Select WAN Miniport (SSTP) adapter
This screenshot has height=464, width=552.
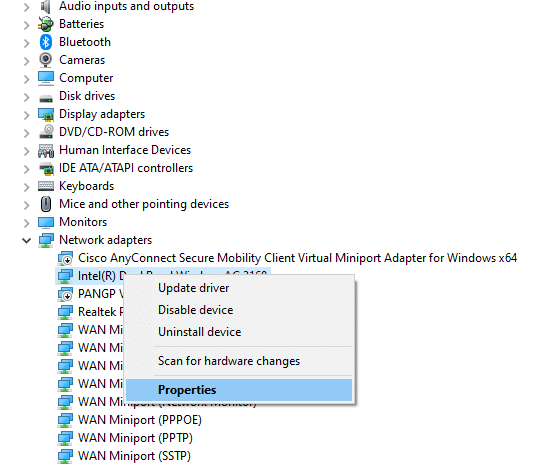124,456
